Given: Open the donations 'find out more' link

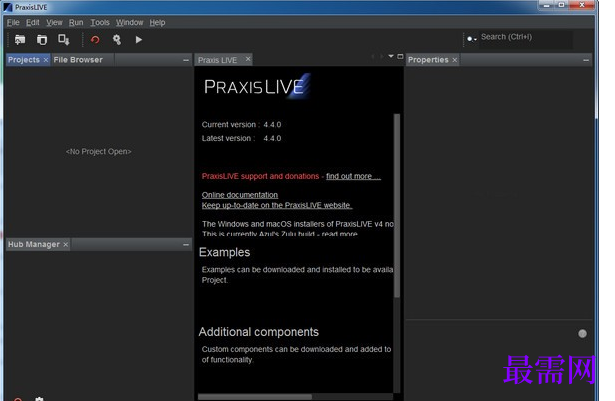Looking at the screenshot, I should (x=353, y=176).
